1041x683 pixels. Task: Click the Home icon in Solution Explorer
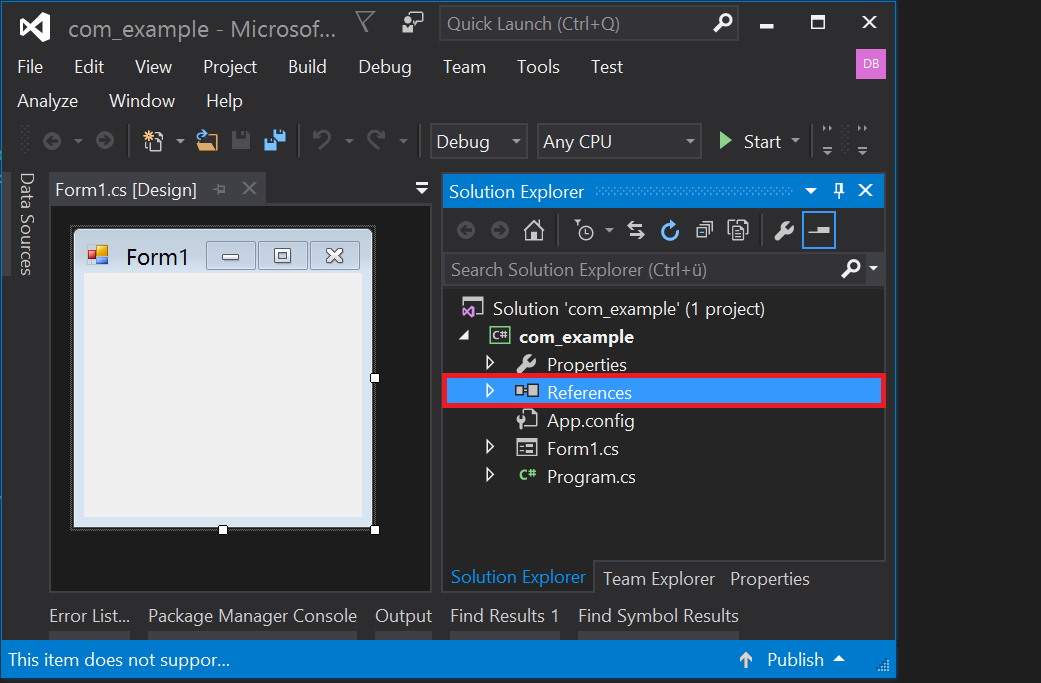tap(534, 231)
